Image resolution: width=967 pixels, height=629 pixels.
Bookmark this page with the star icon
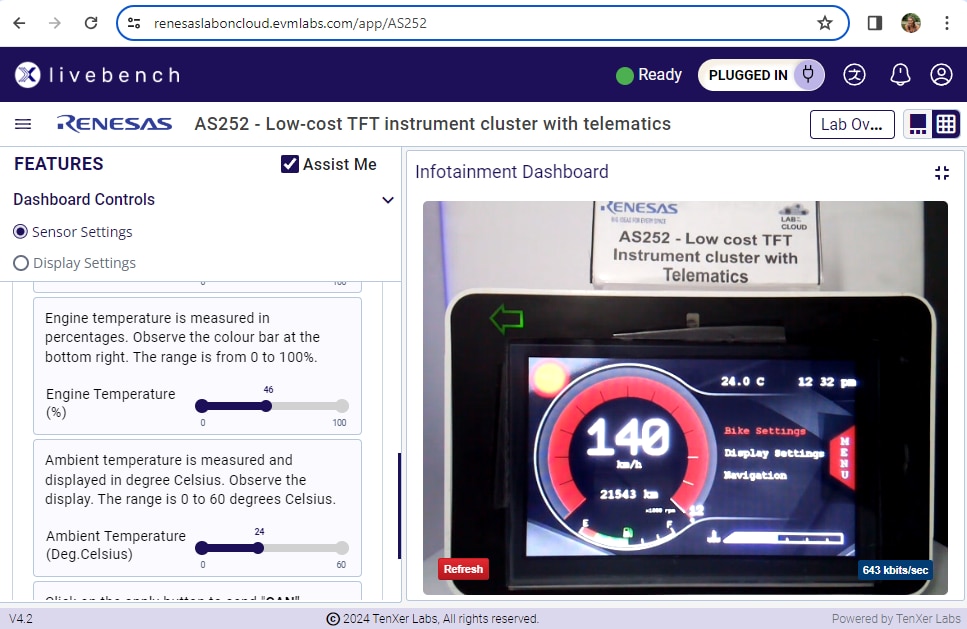click(825, 23)
